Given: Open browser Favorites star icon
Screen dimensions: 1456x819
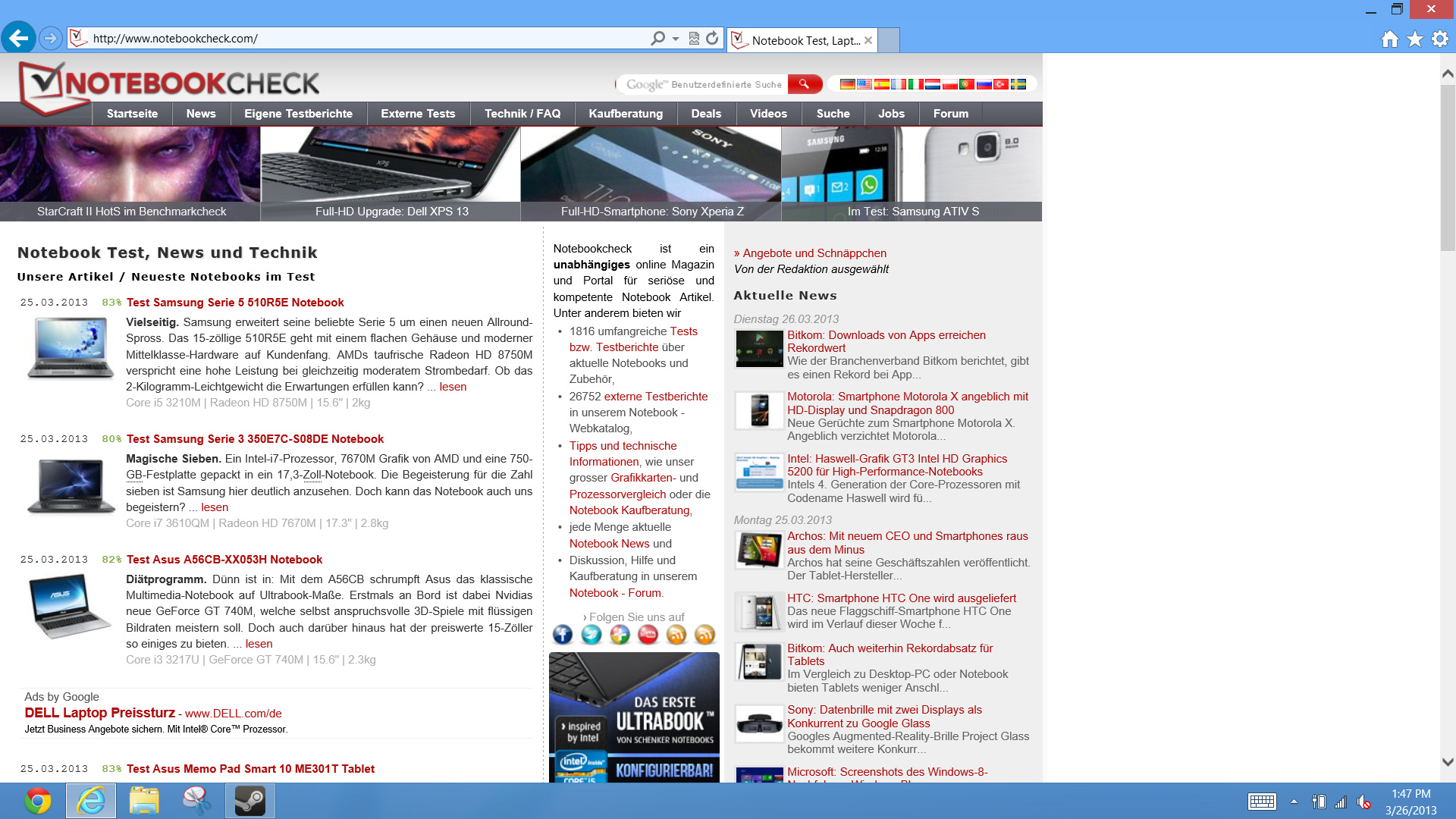Looking at the screenshot, I should click(x=1415, y=39).
